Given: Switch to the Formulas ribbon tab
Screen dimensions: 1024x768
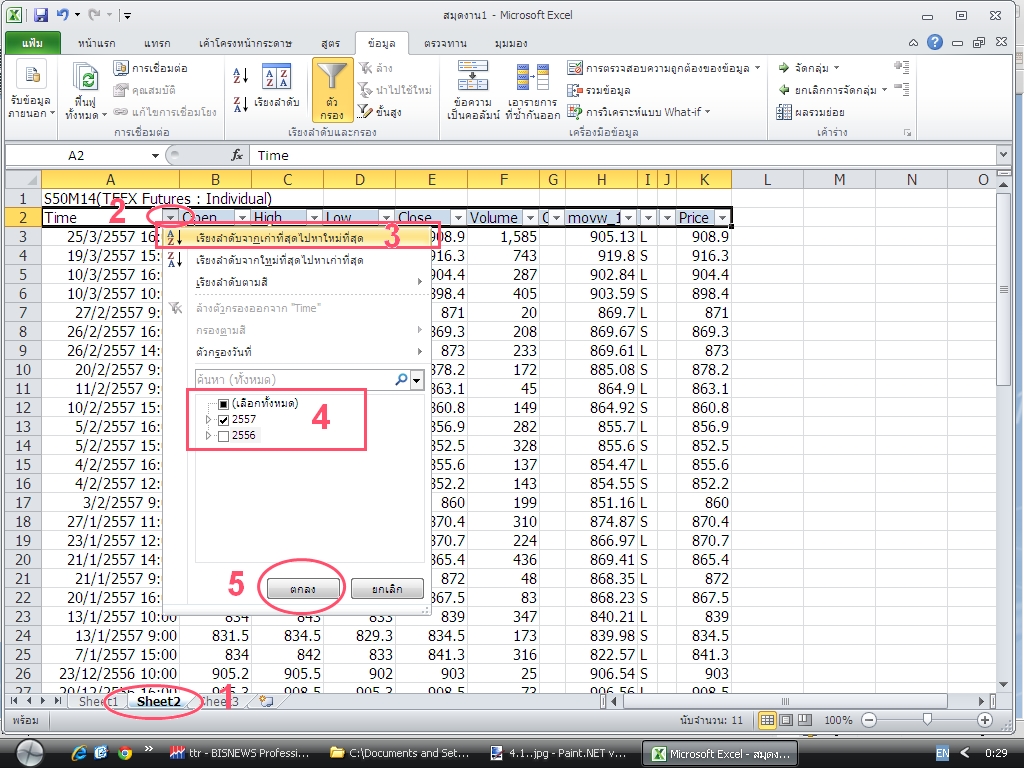Looking at the screenshot, I should pyautogui.click(x=330, y=43).
